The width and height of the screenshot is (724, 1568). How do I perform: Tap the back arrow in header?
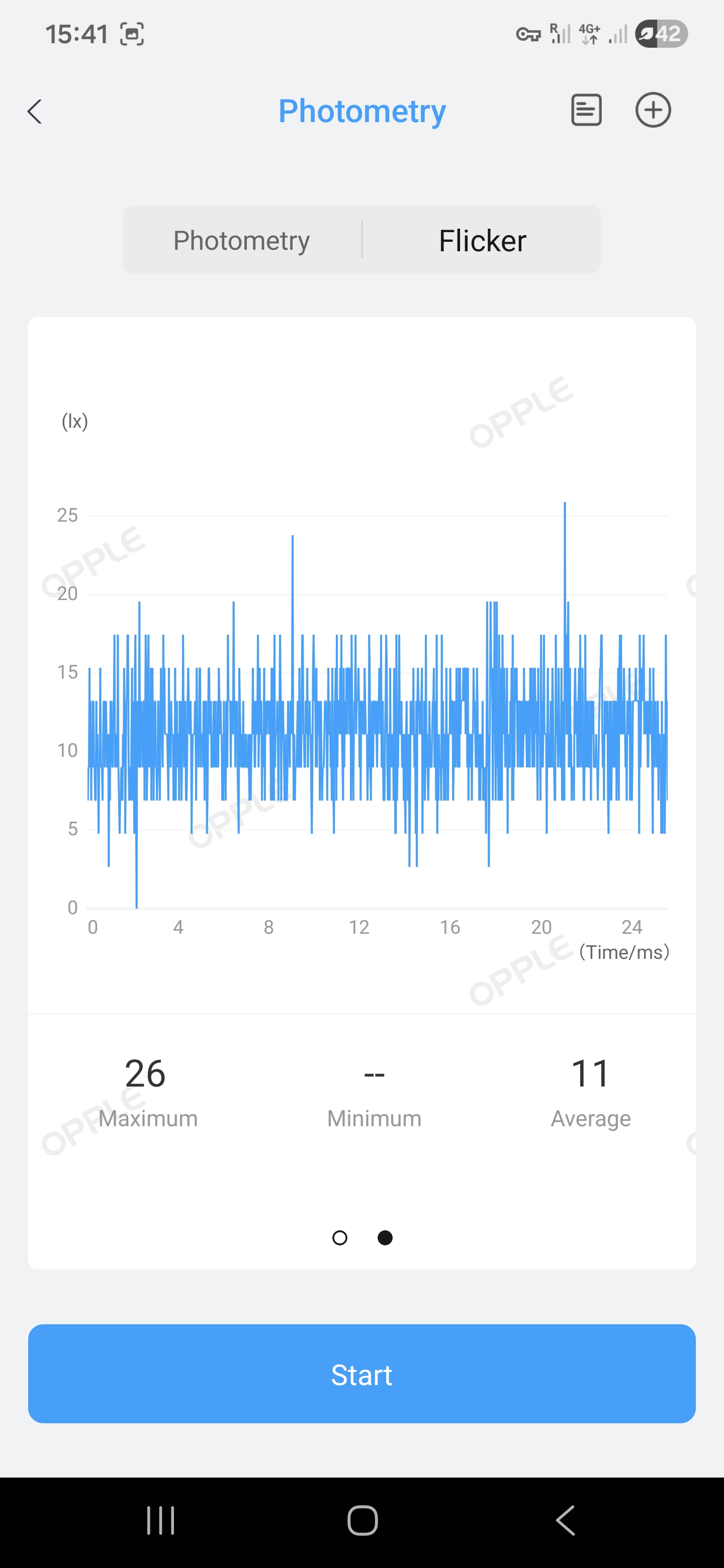pos(35,112)
